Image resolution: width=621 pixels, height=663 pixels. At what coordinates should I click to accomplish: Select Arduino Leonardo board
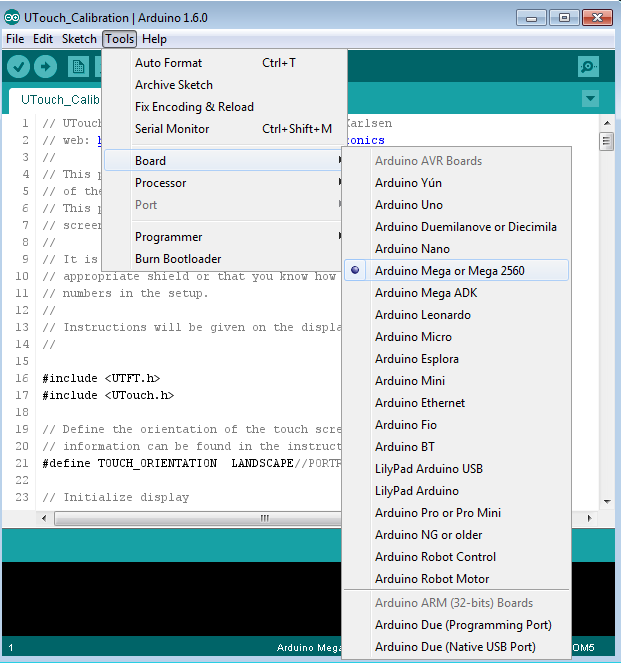457,315
